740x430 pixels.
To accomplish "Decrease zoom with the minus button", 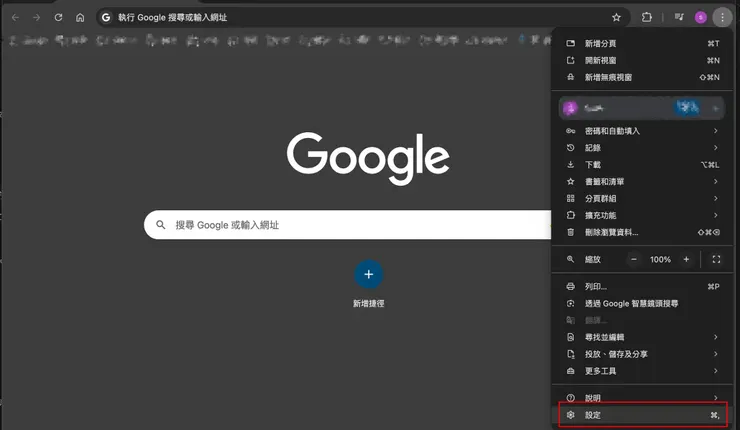I will tap(634, 259).
